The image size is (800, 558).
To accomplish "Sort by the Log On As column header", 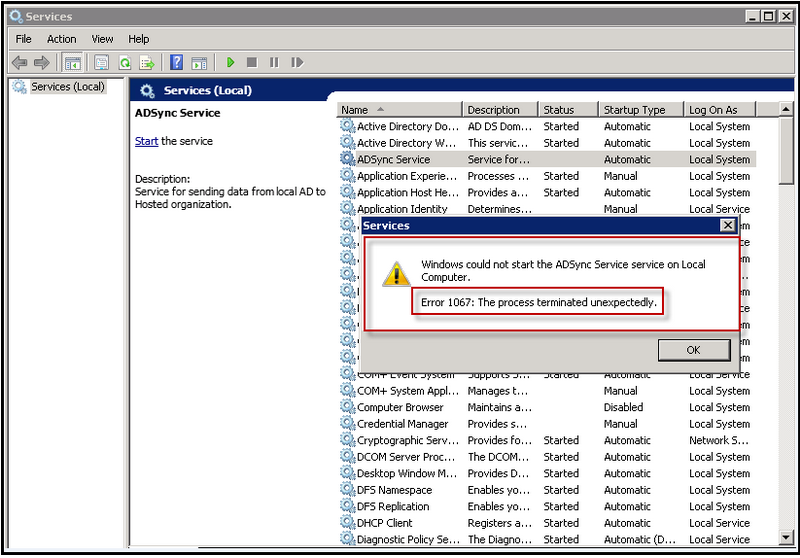I will 719,110.
